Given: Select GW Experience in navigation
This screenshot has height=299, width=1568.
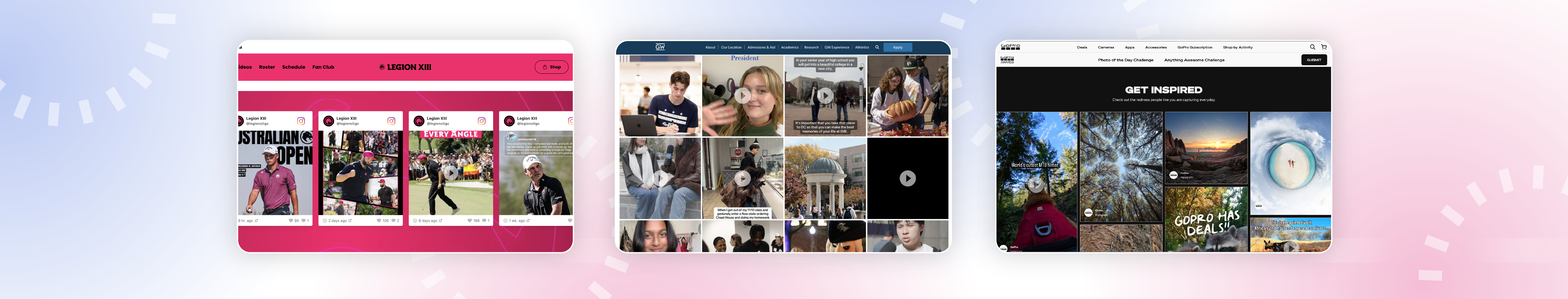Looking at the screenshot, I should [x=836, y=47].
